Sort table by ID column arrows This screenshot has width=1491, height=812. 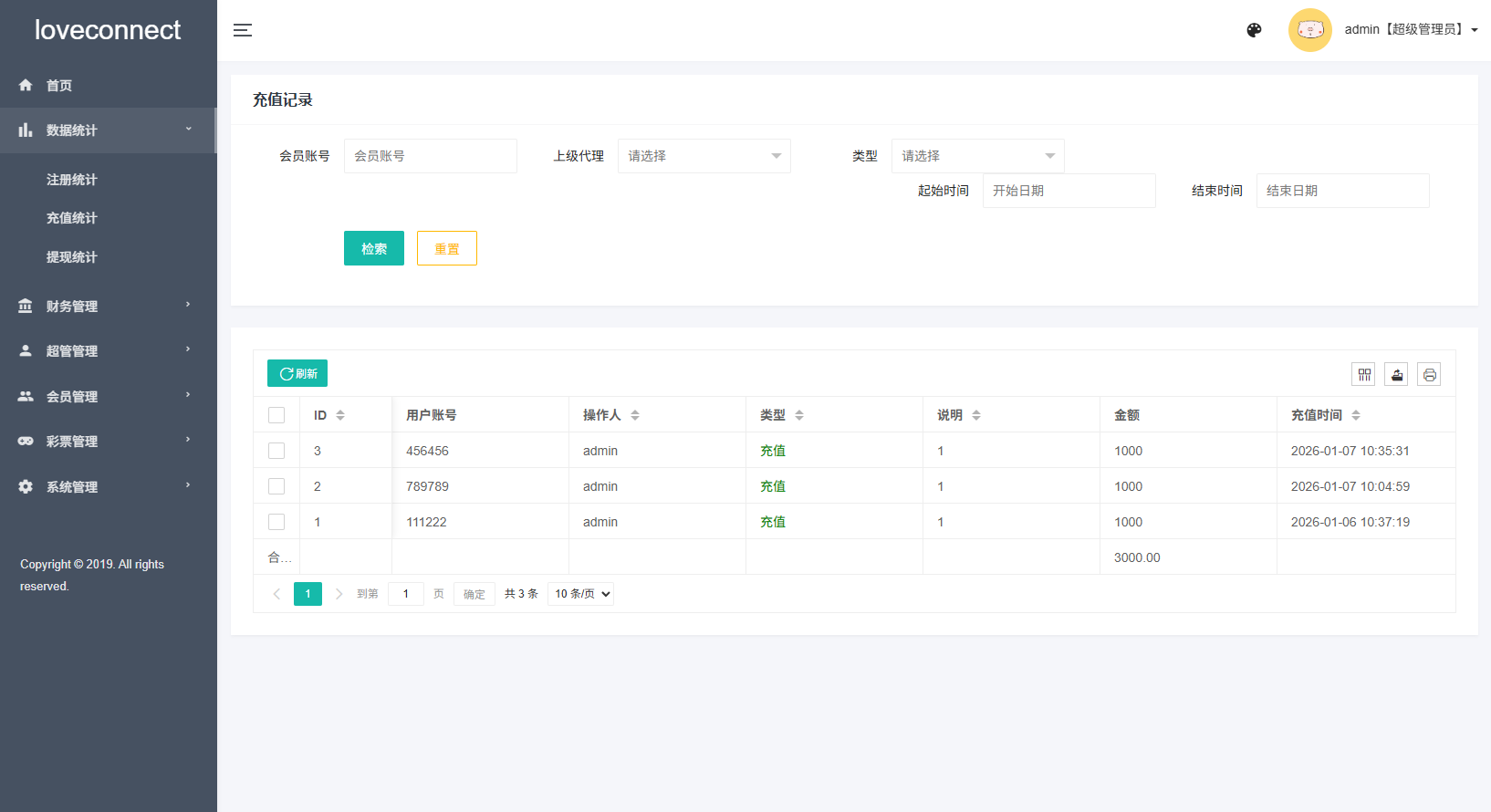340,415
